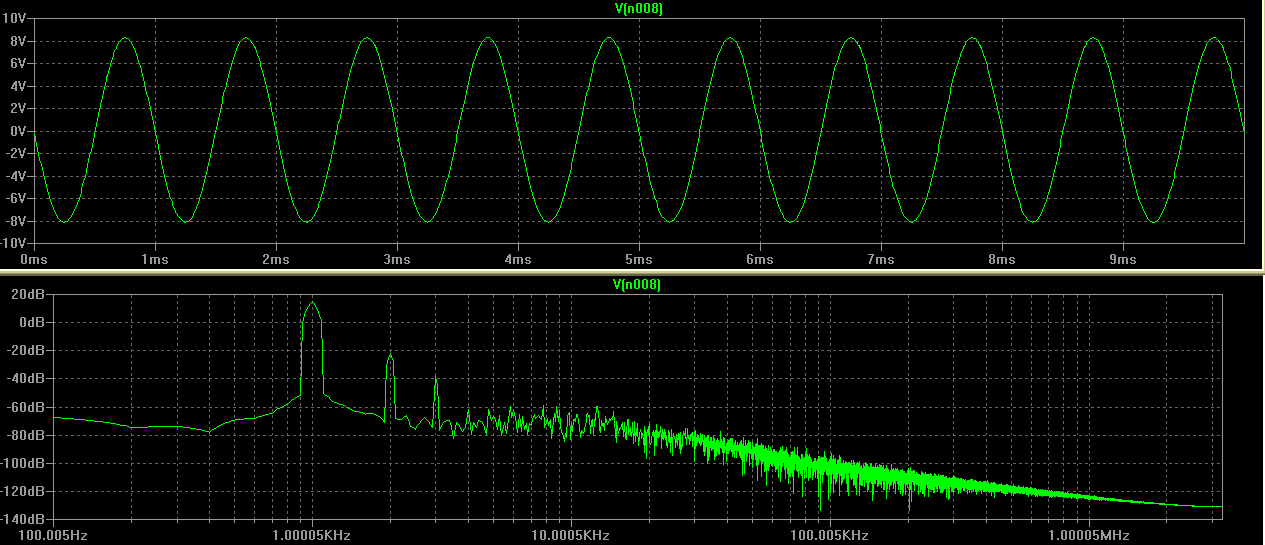1265x545 pixels.
Task: Click the V(n008) trace label in the upper waveform pane
Action: [638, 9]
